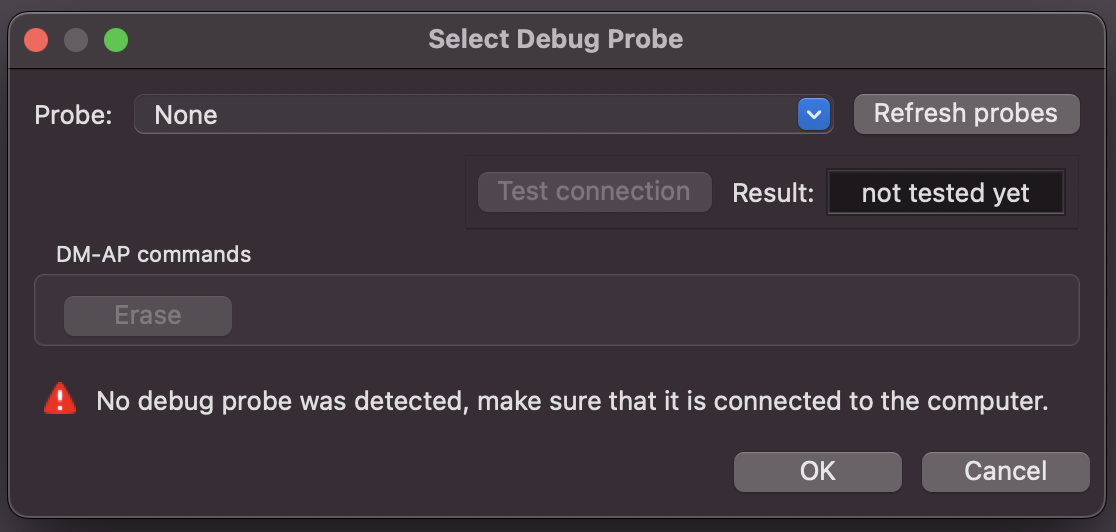
Task: Click the blue chevron on Probe dropdown
Action: tap(814, 115)
